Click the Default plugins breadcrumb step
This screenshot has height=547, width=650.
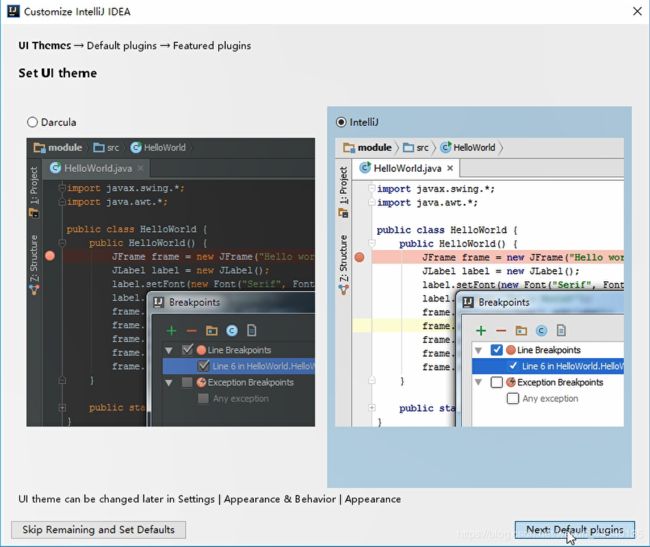pos(121,46)
